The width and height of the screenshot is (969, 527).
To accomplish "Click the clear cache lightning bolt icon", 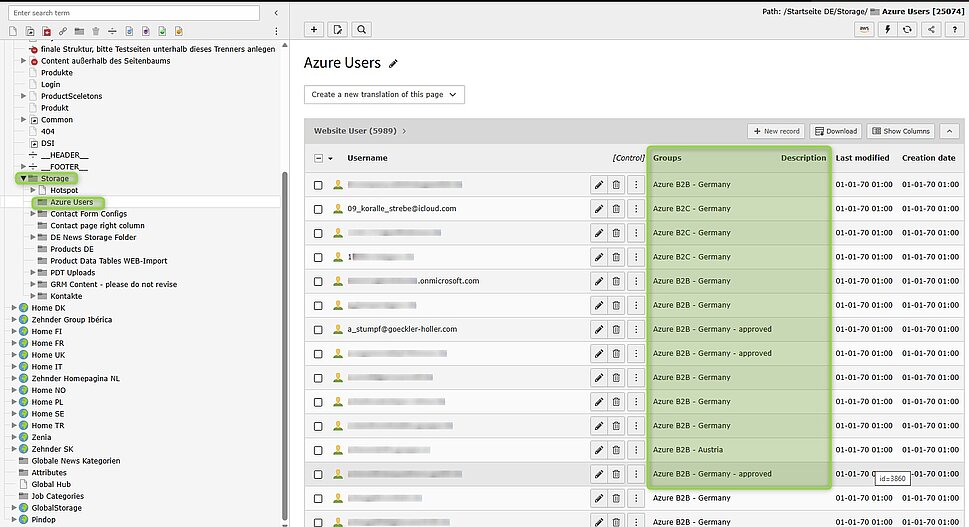I will click(x=887, y=30).
